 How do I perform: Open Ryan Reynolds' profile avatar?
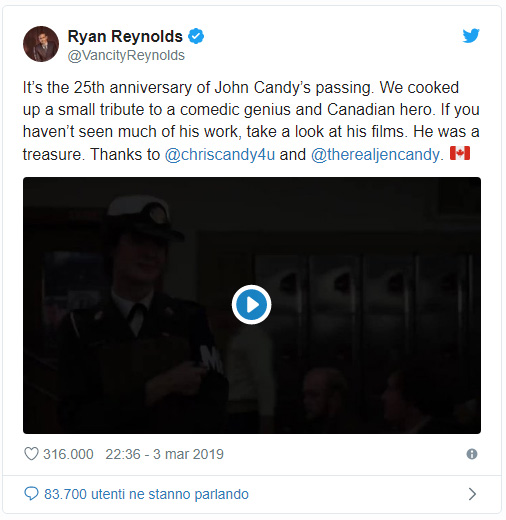pyautogui.click(x=41, y=44)
